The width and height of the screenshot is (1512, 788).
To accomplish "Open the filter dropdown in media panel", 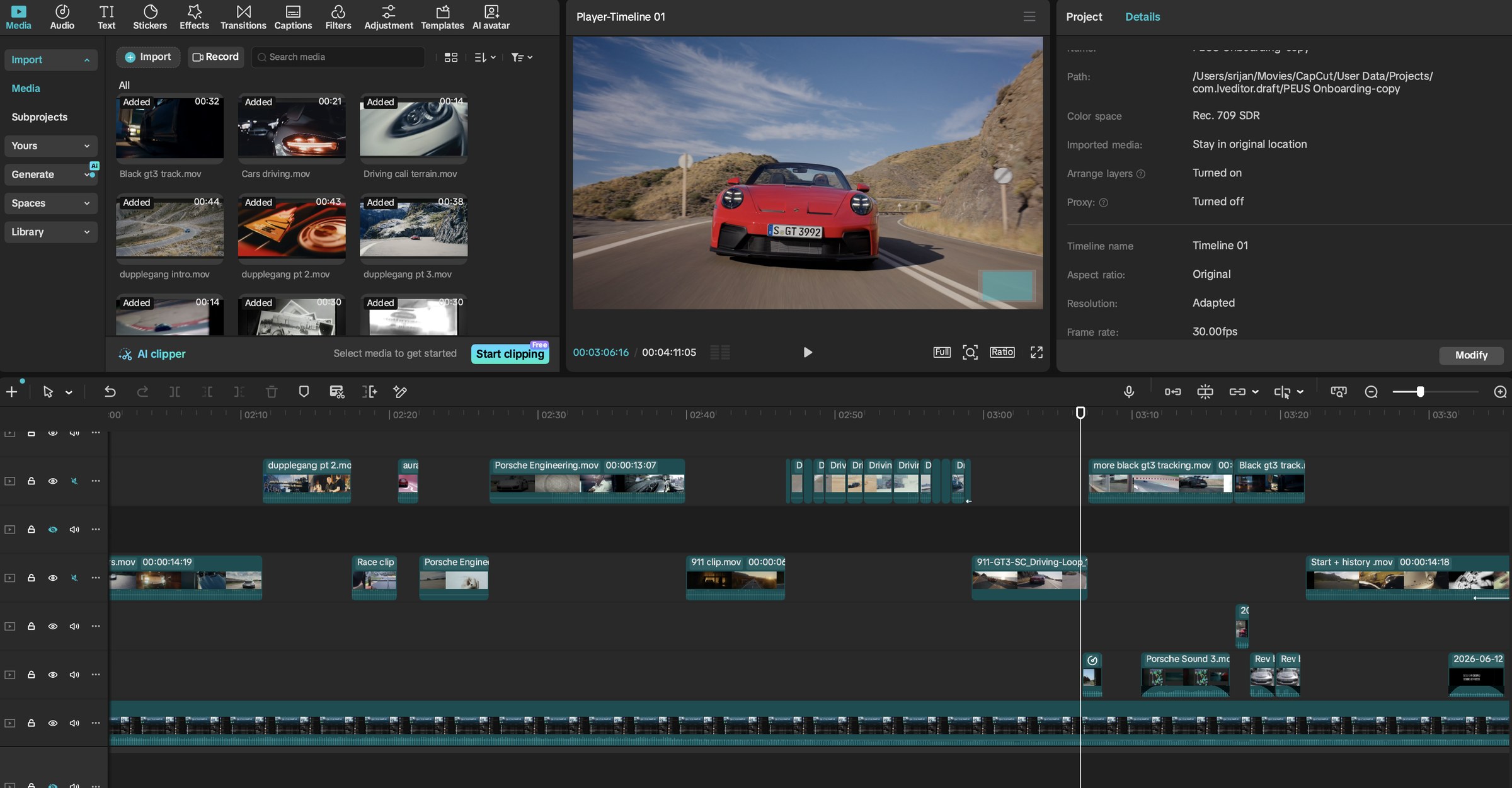I will [521, 57].
